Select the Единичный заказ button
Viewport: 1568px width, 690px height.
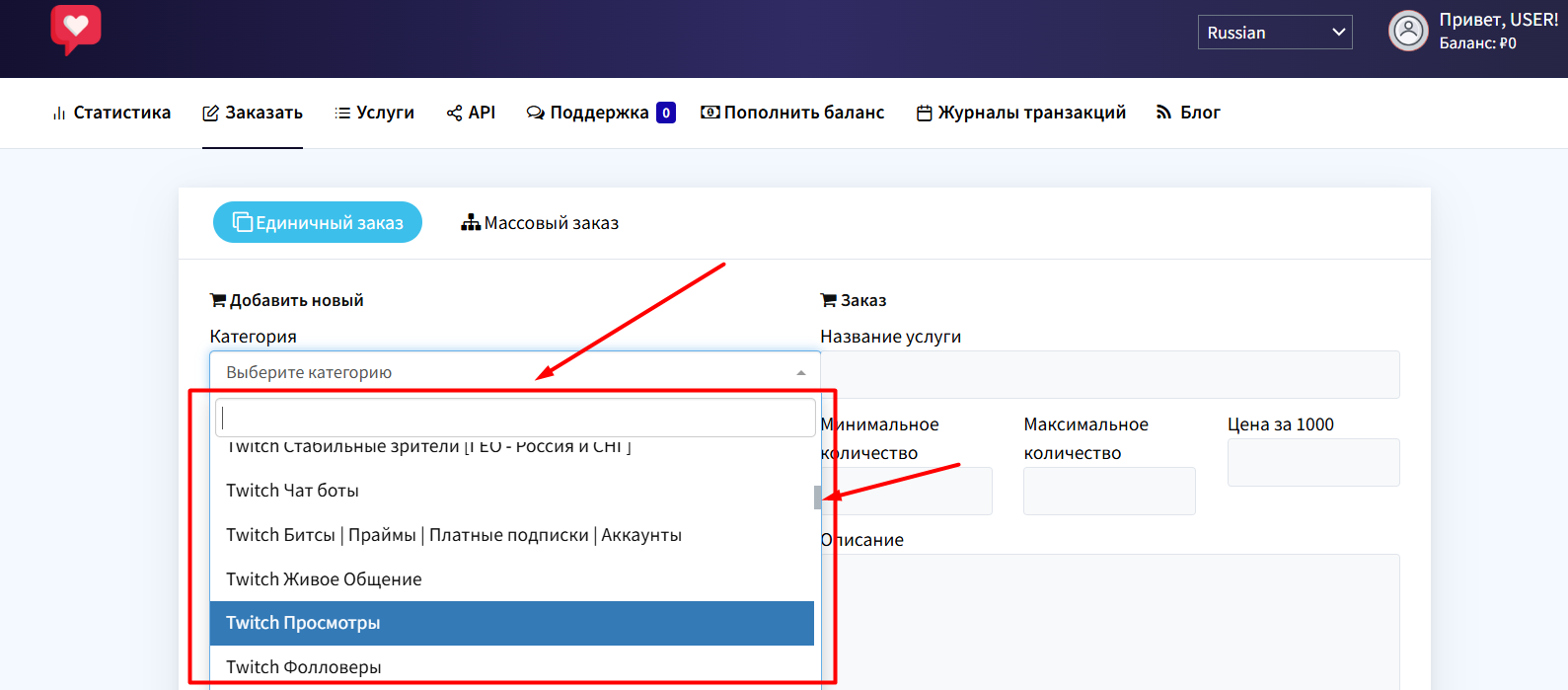coord(318,222)
